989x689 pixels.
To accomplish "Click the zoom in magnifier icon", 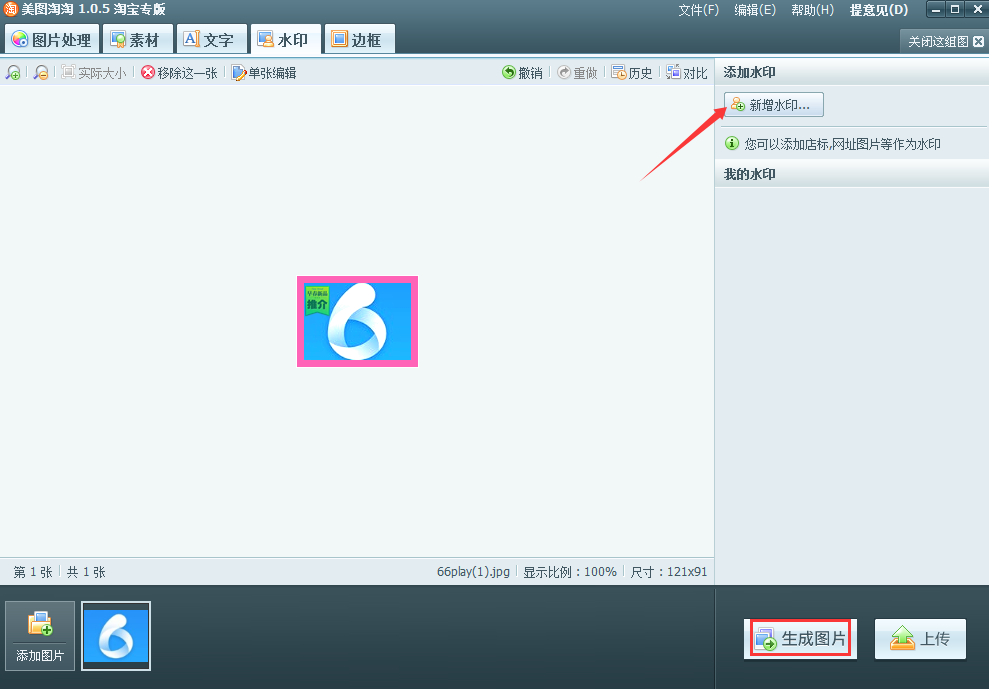I will pos(13,73).
